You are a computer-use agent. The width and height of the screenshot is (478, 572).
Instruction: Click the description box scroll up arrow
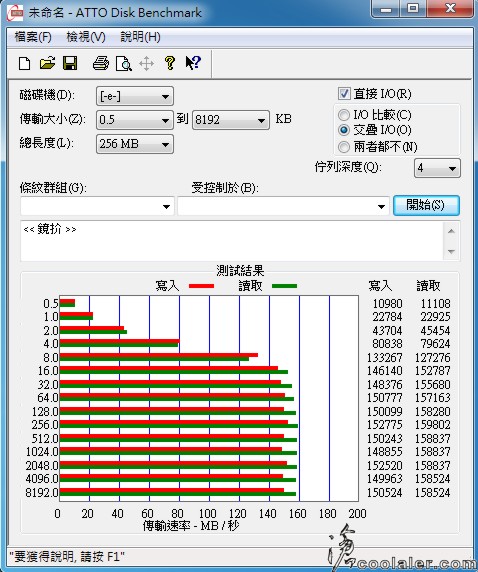[451, 231]
